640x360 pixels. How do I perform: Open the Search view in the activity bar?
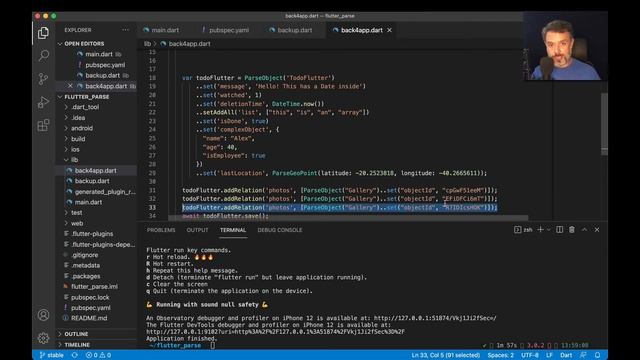click(43, 55)
